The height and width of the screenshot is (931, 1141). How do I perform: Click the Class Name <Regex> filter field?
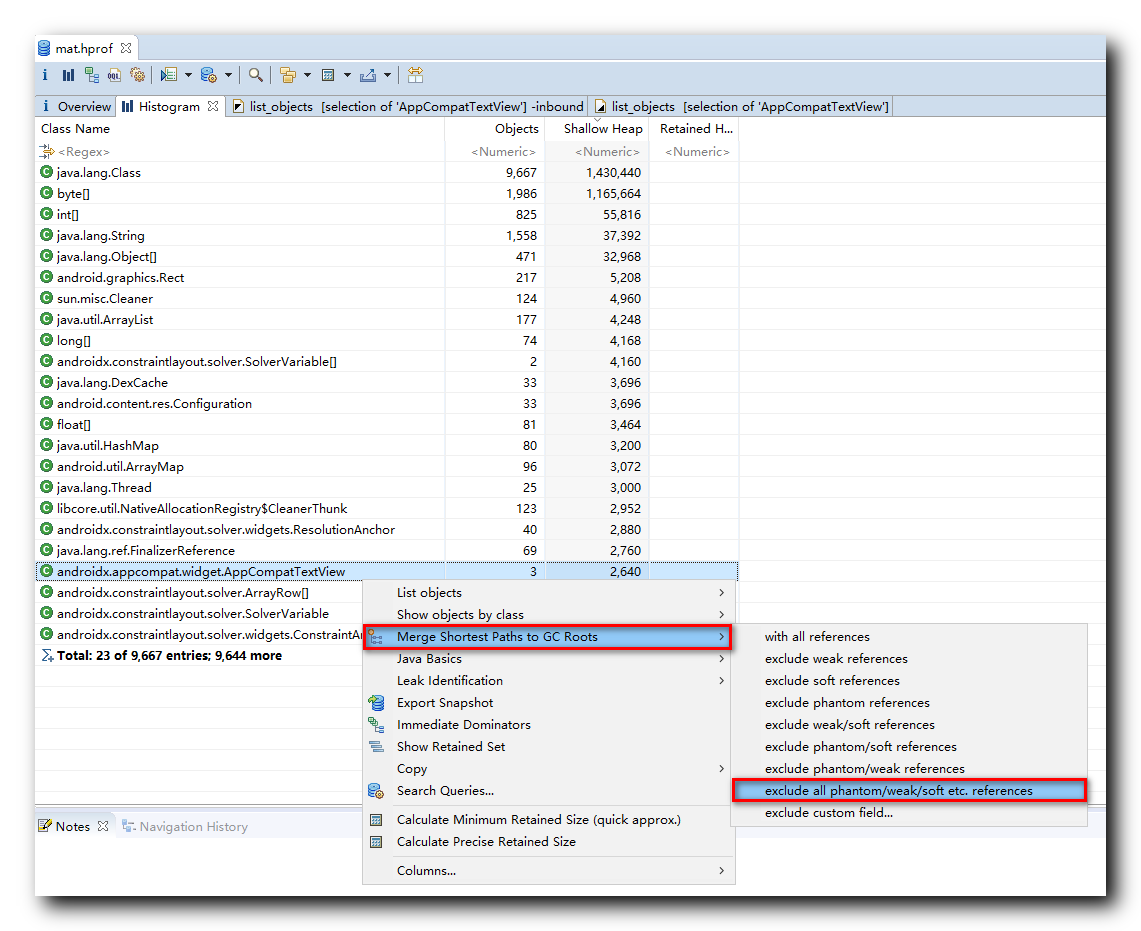click(240, 151)
